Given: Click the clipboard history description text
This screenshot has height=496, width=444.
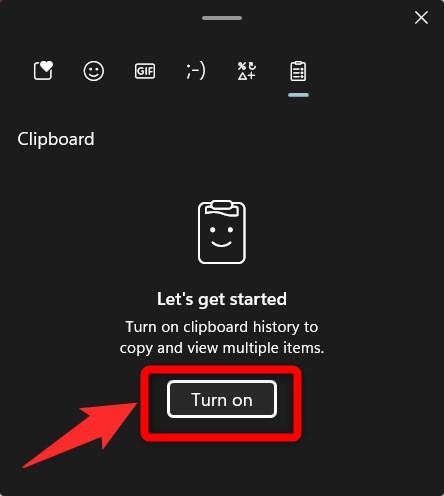Looking at the screenshot, I should click(x=222, y=337).
